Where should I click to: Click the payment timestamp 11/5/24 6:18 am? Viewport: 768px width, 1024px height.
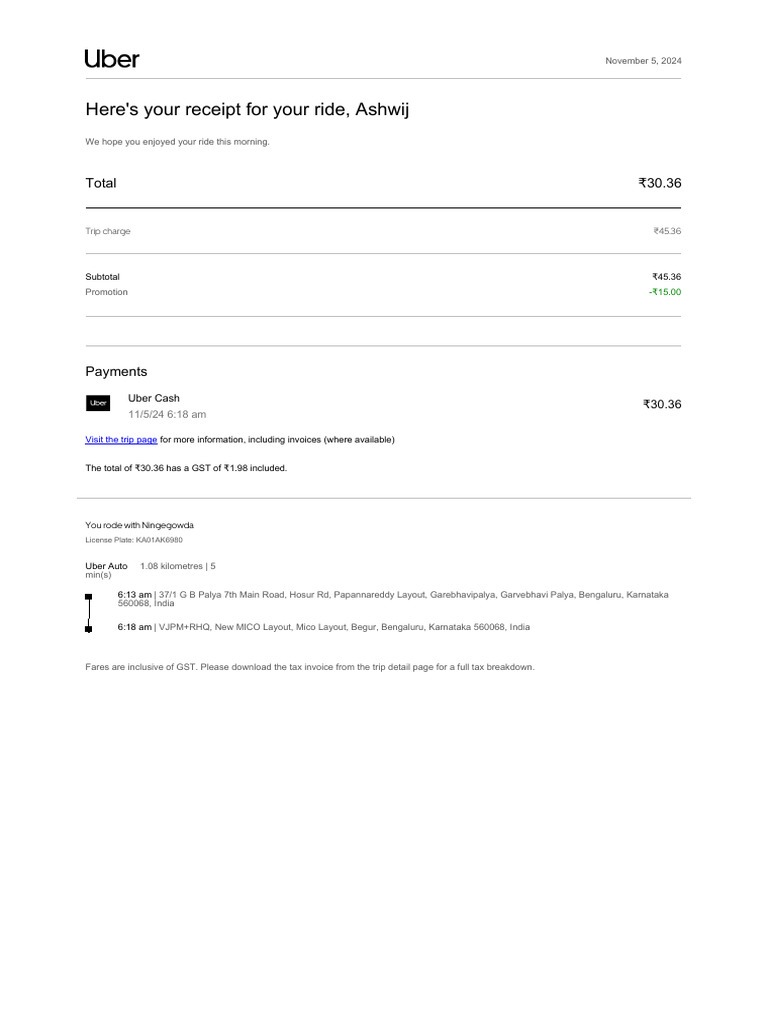(167, 414)
